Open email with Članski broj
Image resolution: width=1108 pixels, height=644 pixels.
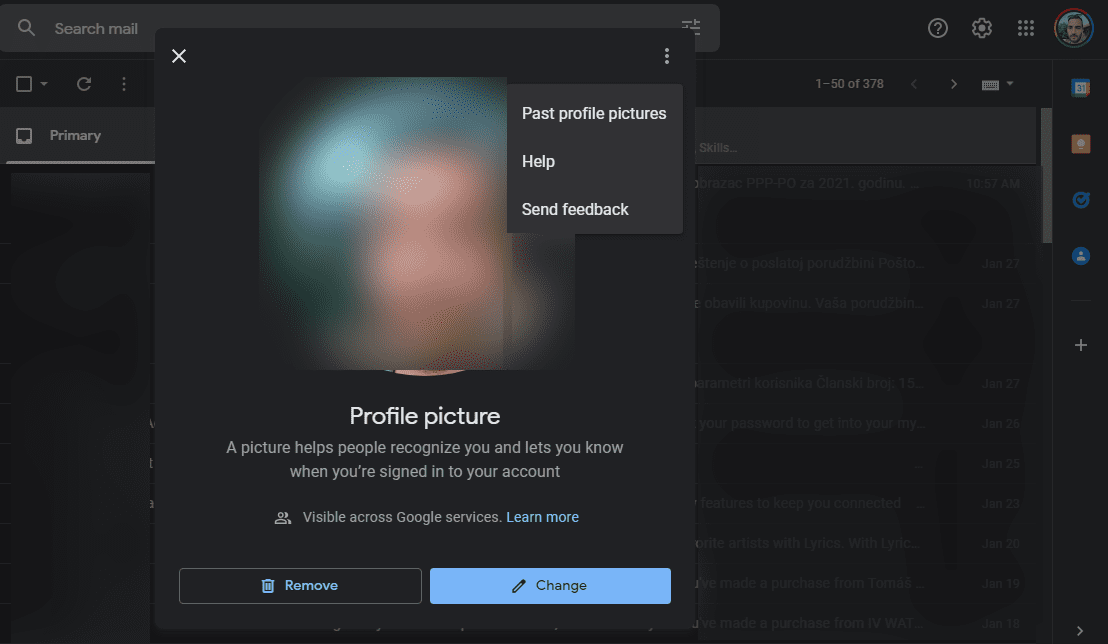(x=866, y=383)
